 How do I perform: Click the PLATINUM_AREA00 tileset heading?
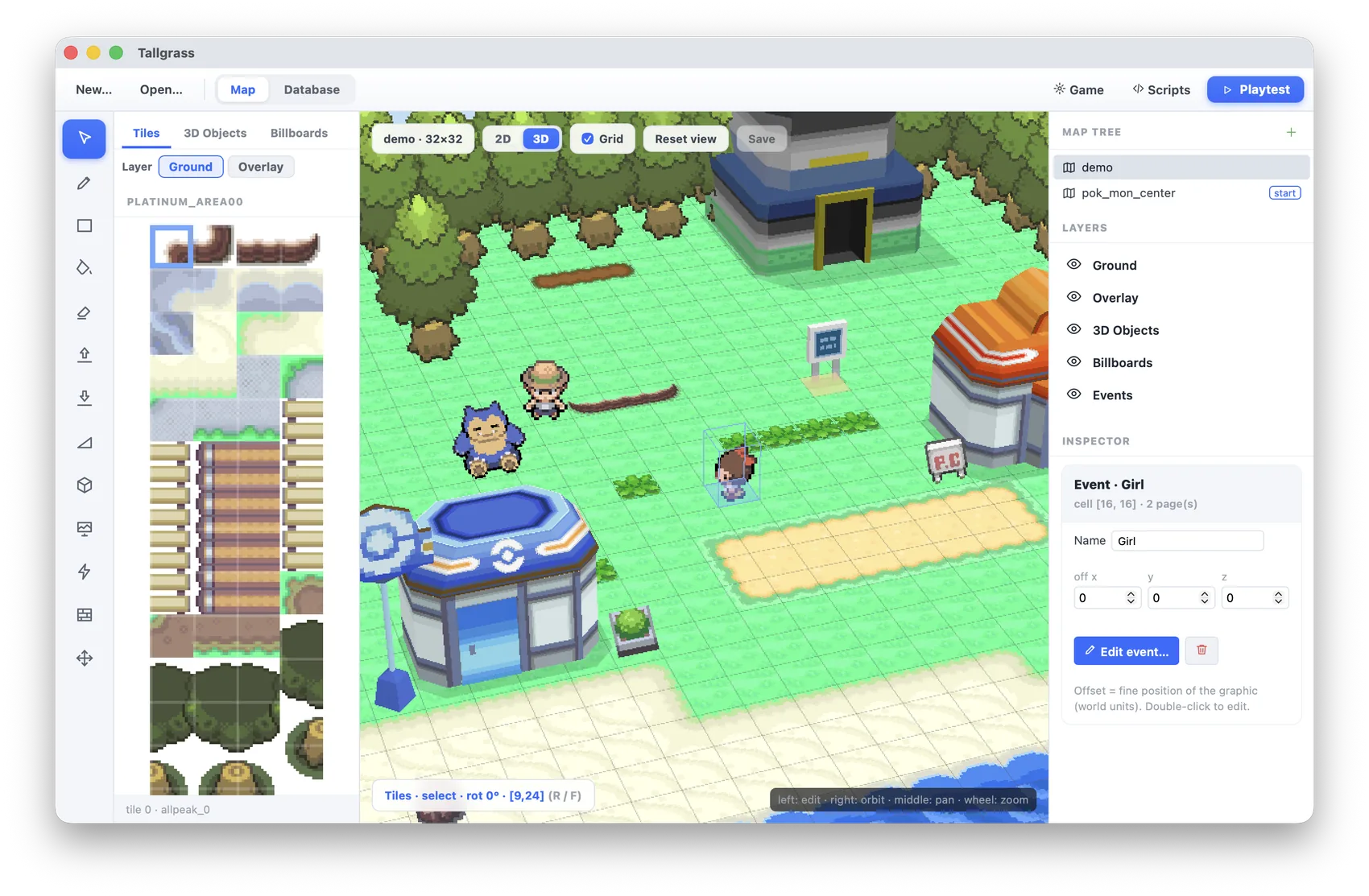click(x=184, y=201)
